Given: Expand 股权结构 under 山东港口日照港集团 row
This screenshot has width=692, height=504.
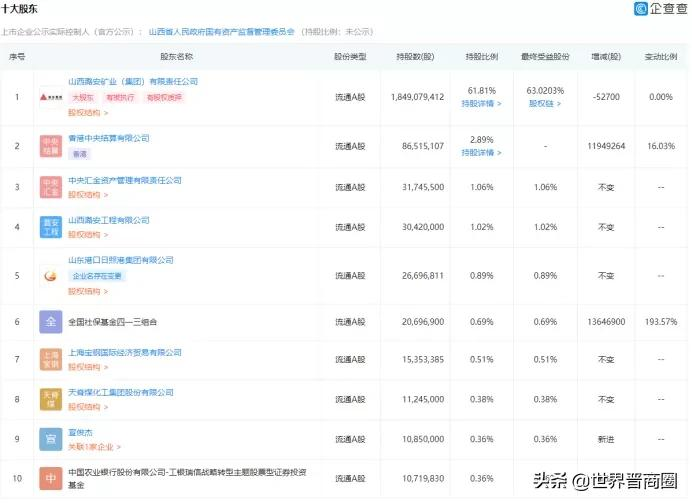Looking at the screenshot, I should (88, 291).
